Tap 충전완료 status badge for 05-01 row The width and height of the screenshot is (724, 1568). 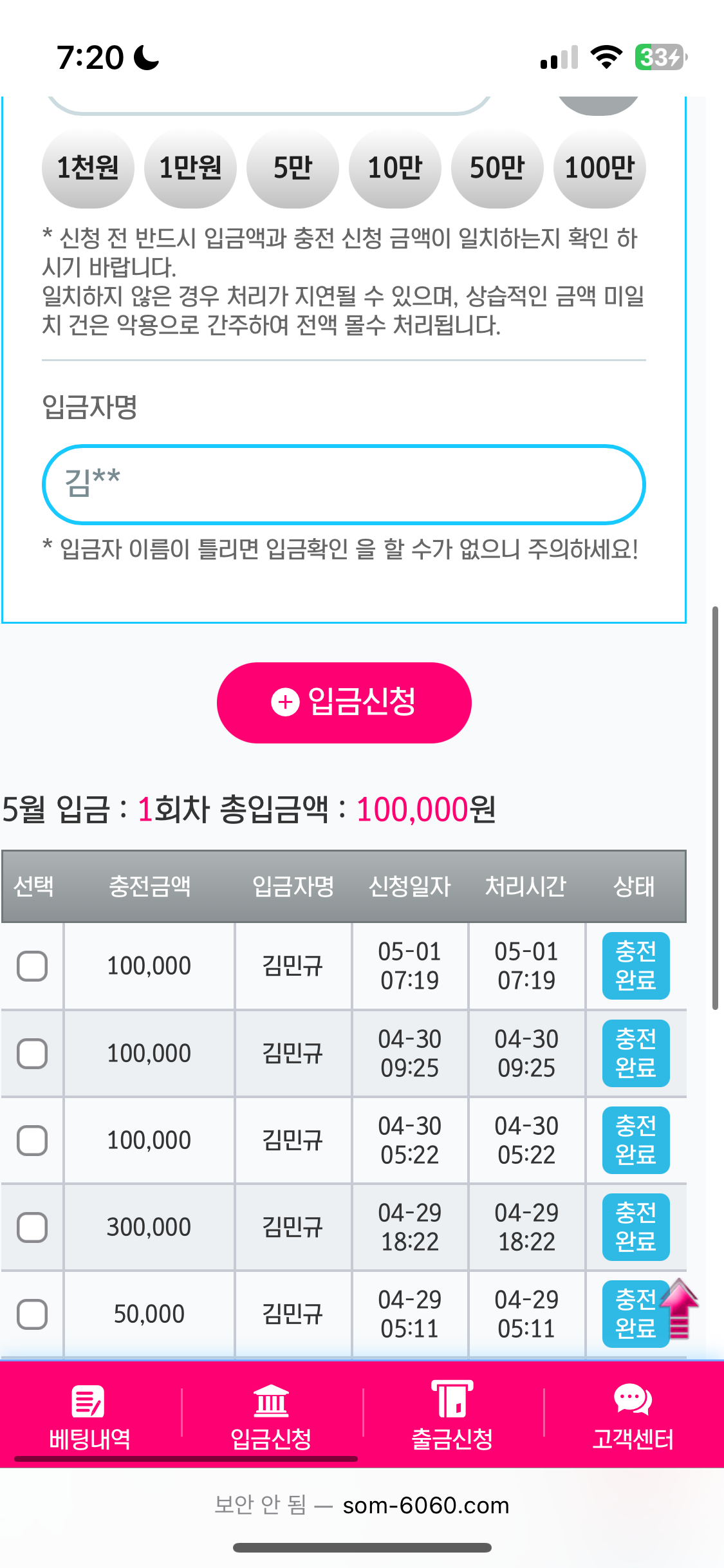635,966
